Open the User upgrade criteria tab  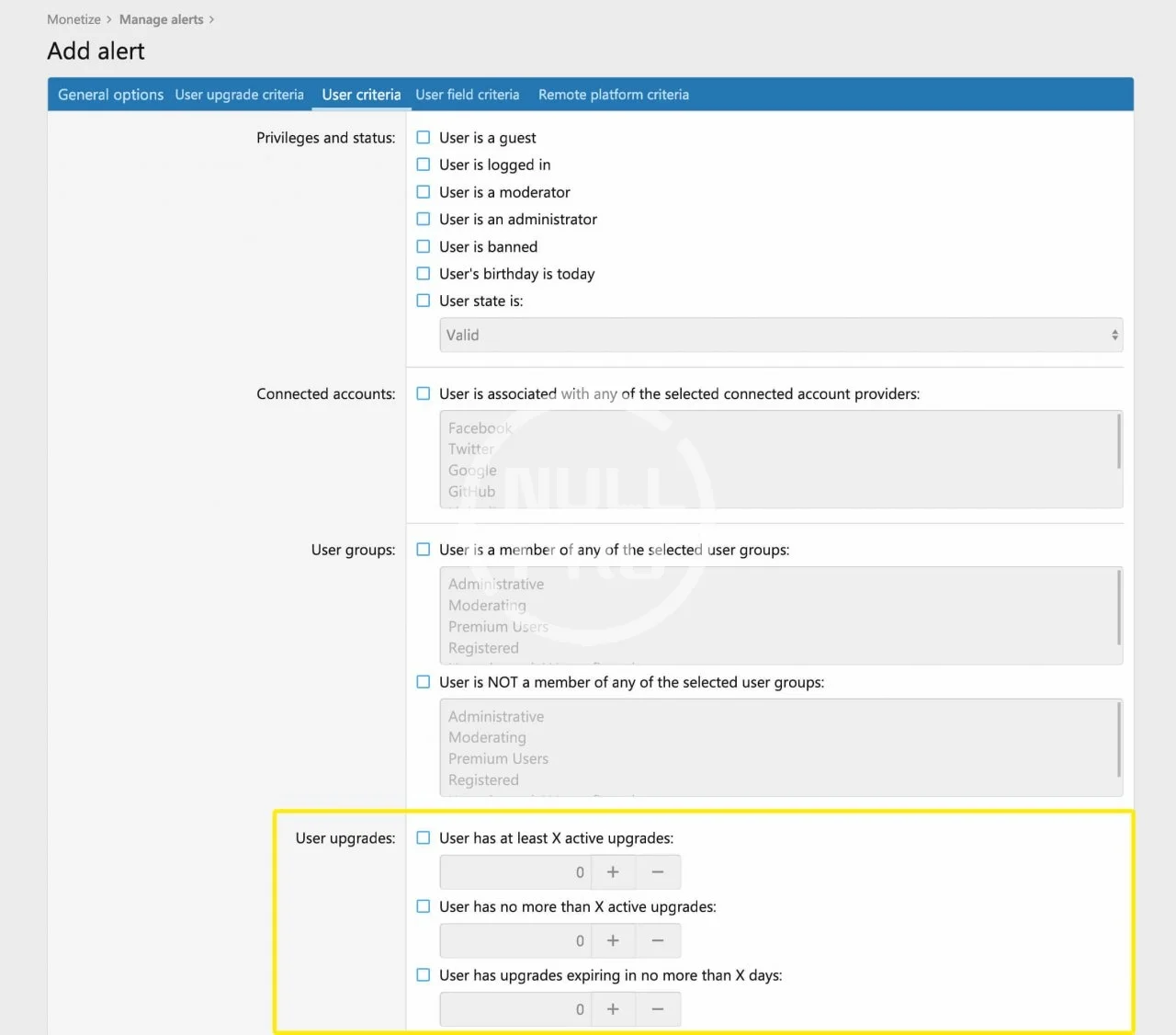tap(239, 95)
